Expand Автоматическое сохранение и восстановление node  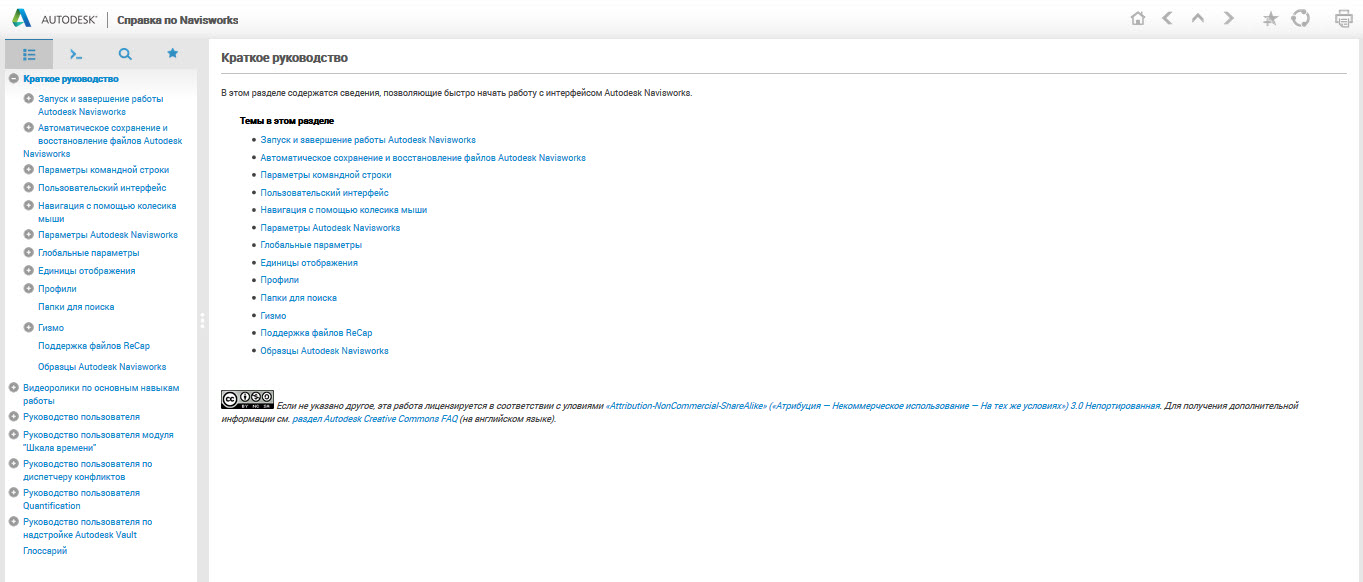pyautogui.click(x=29, y=127)
